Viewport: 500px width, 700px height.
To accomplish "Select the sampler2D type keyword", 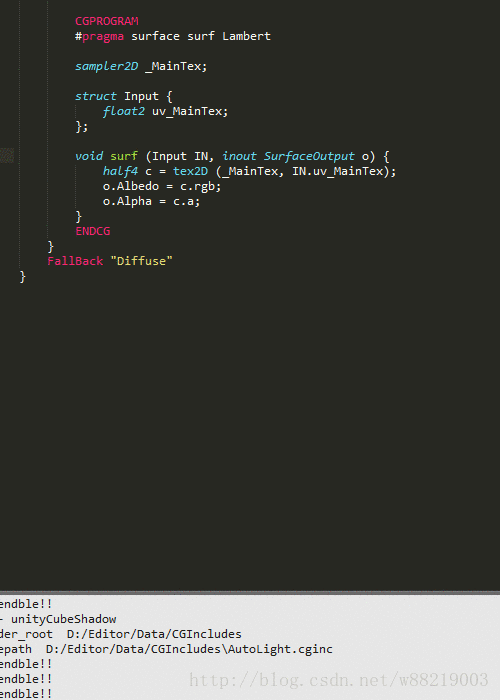I will click(x=107, y=66).
